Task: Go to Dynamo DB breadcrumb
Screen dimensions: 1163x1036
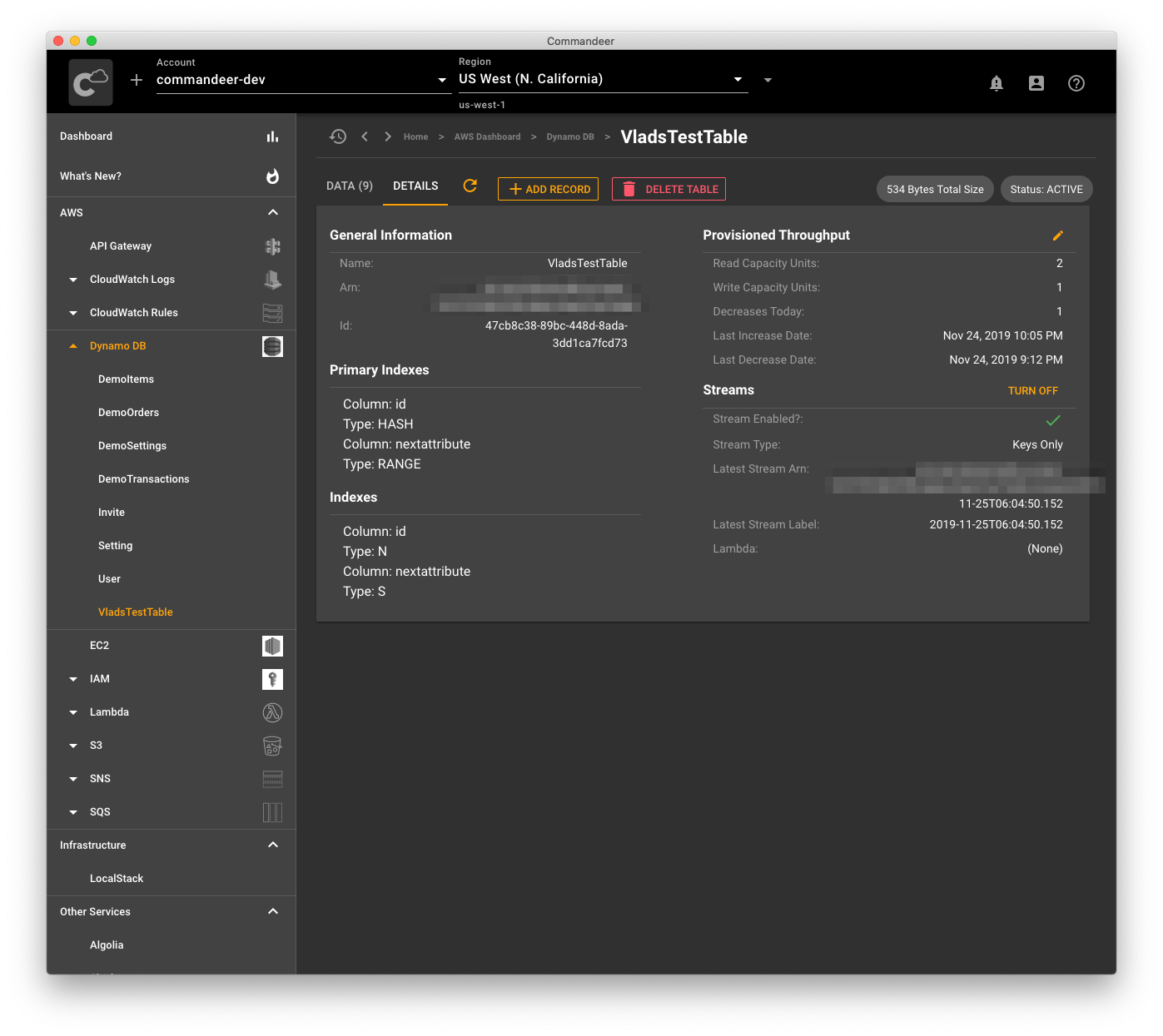Action: pyautogui.click(x=570, y=136)
